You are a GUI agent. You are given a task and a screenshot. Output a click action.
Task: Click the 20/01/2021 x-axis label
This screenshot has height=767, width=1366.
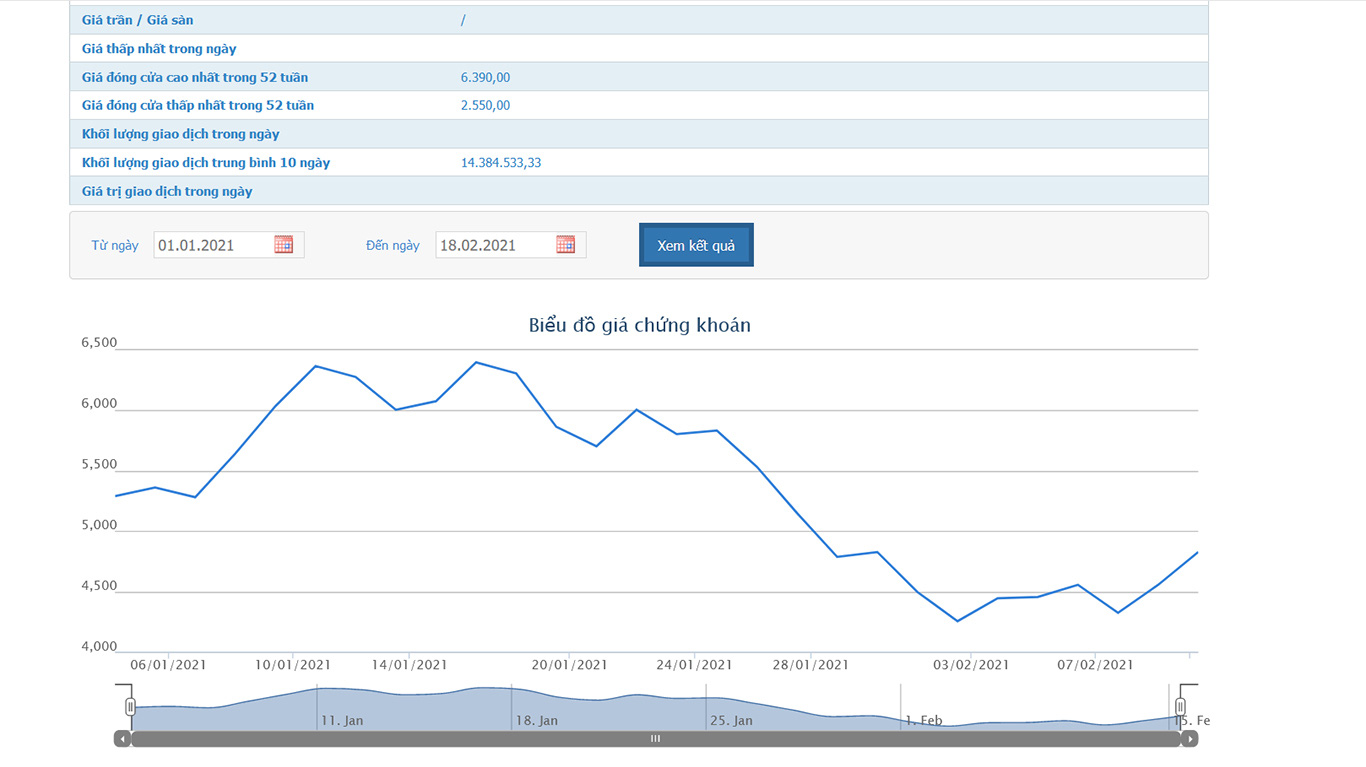click(569, 665)
